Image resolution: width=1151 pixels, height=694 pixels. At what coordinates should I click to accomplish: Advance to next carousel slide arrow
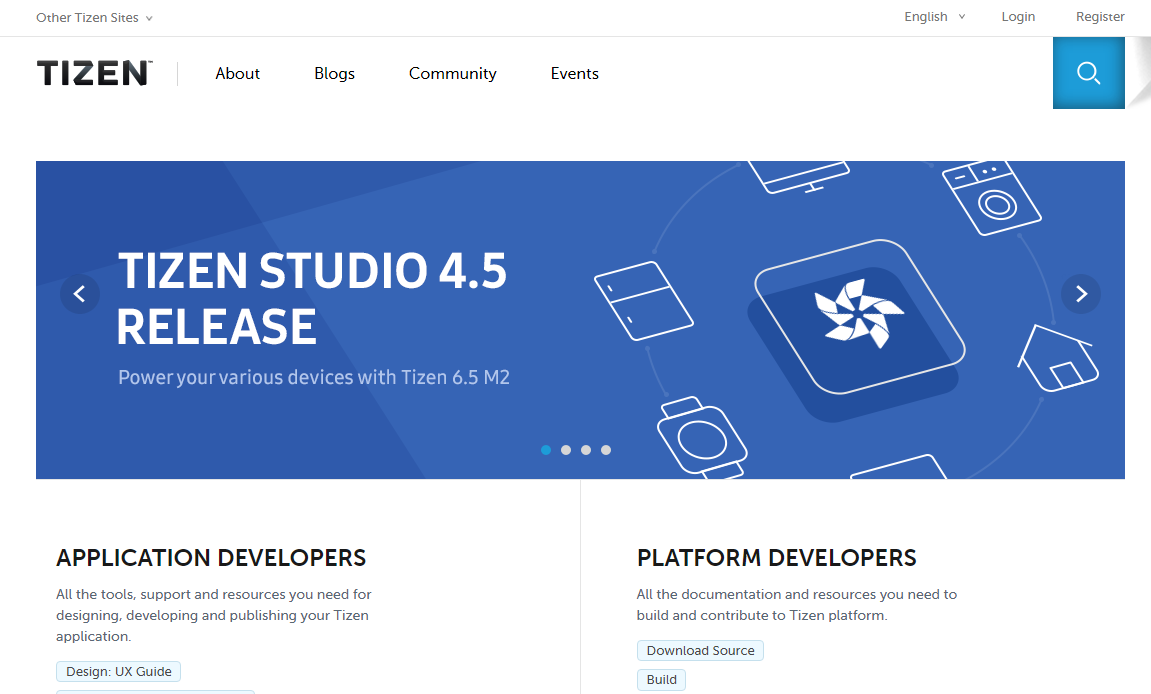tap(1081, 294)
